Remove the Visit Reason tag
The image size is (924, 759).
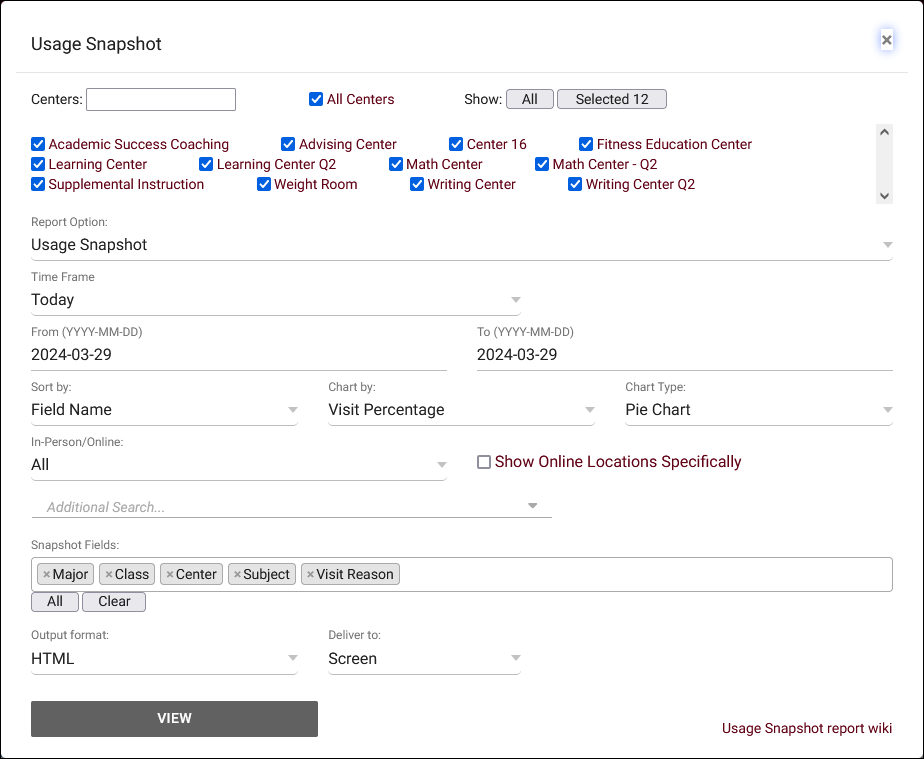310,575
